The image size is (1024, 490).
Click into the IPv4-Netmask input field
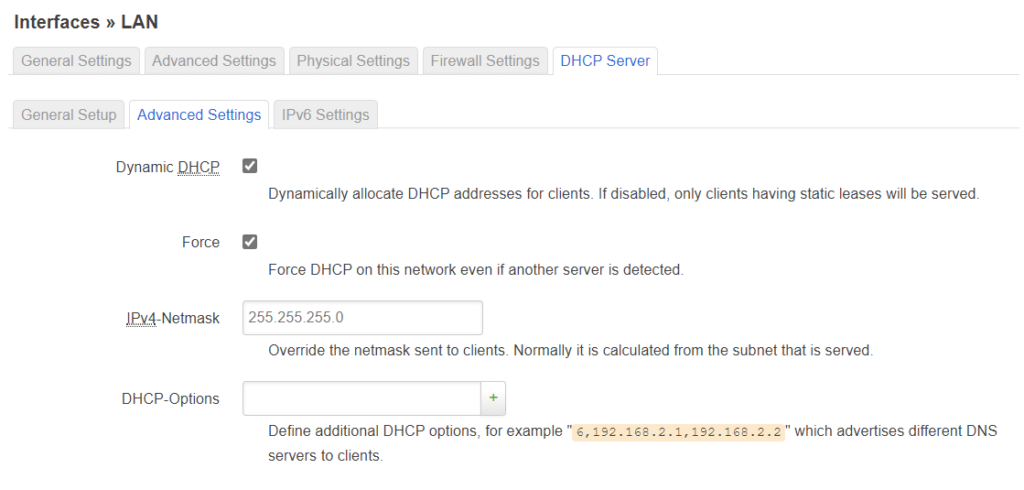tap(362, 318)
